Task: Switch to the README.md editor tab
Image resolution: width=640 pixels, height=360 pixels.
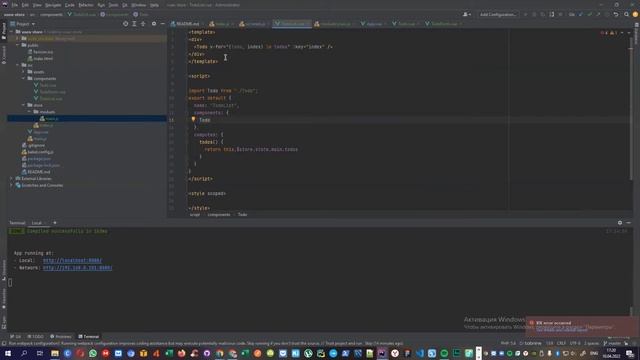Action: click(x=185, y=24)
